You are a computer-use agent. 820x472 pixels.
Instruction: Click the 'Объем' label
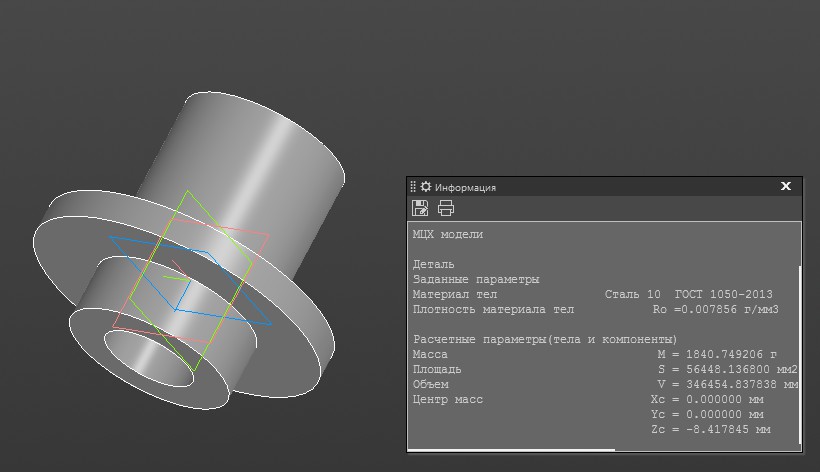[430, 384]
